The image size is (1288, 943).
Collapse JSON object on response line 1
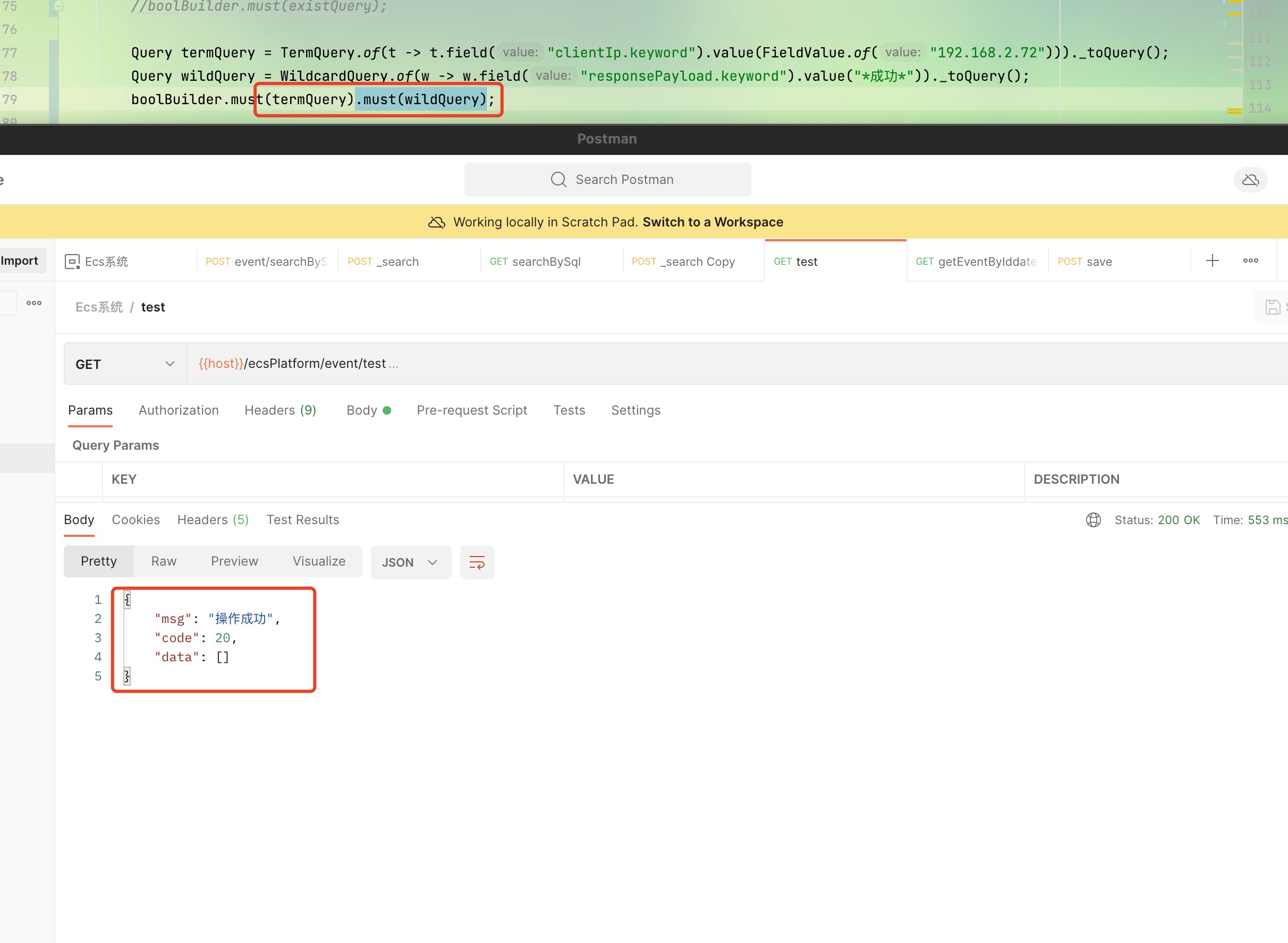(126, 600)
